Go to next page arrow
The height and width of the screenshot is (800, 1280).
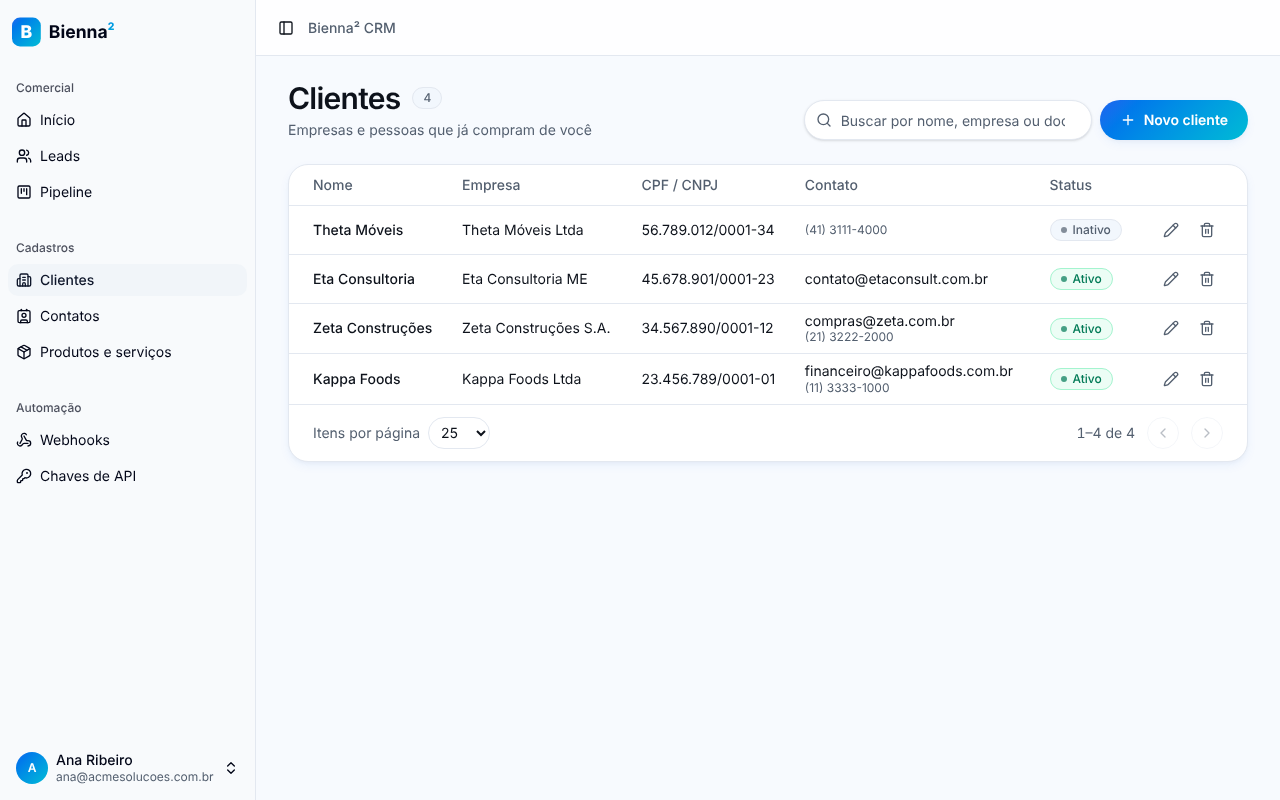click(1207, 433)
